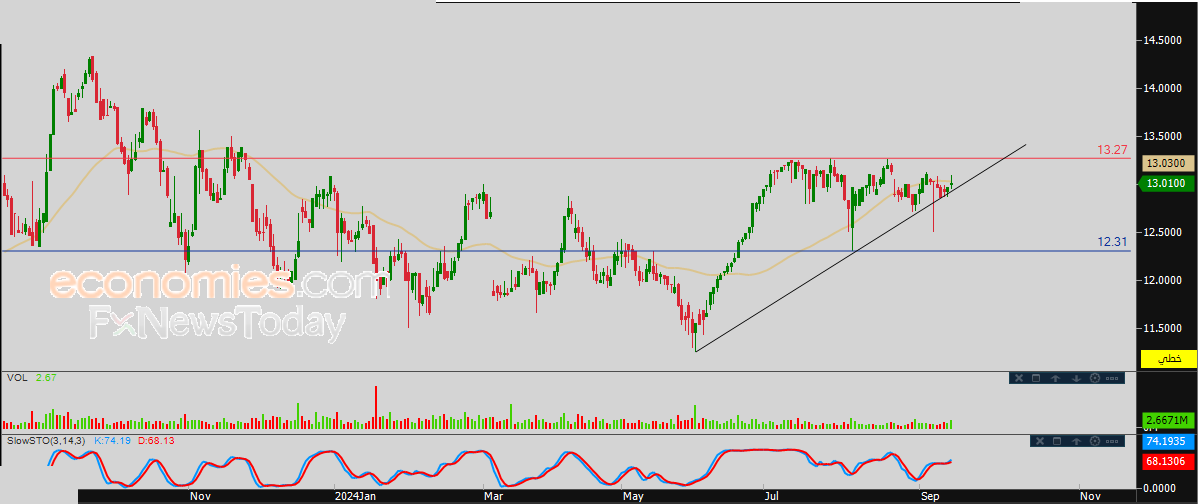Click the Nov label on left of time axis

[x=200, y=496]
